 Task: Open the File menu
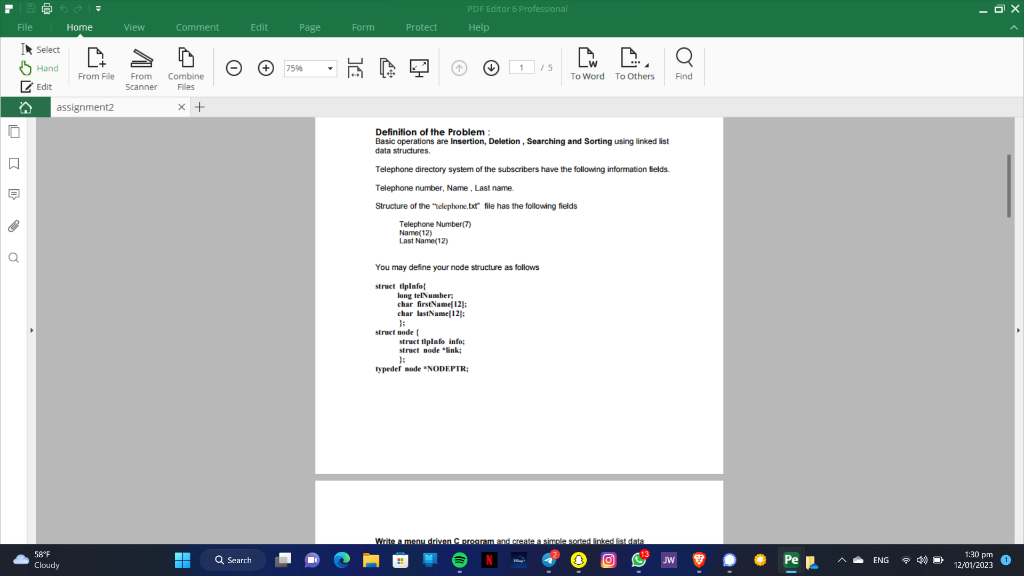pos(25,27)
